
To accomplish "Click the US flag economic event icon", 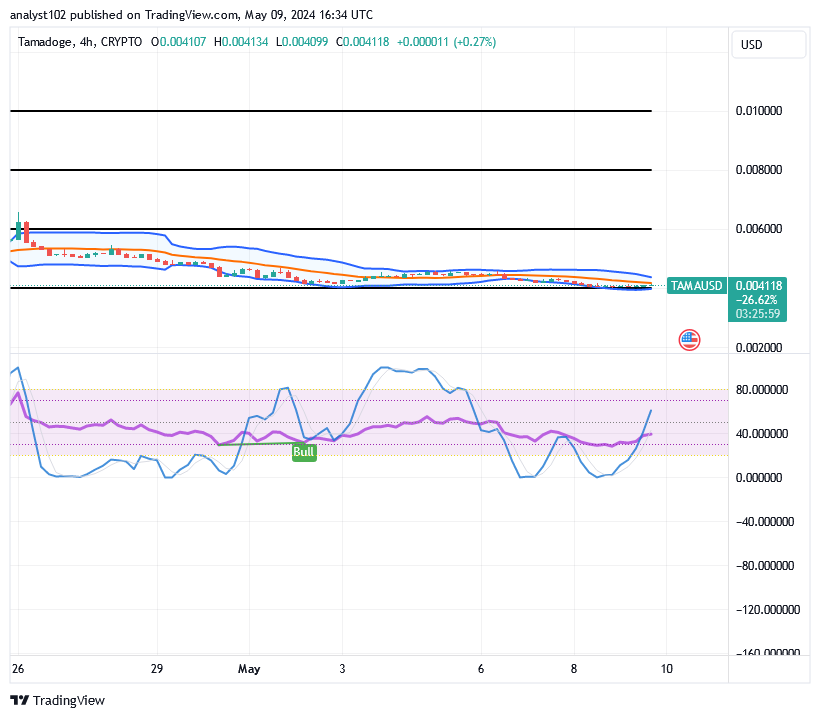I will coord(689,340).
